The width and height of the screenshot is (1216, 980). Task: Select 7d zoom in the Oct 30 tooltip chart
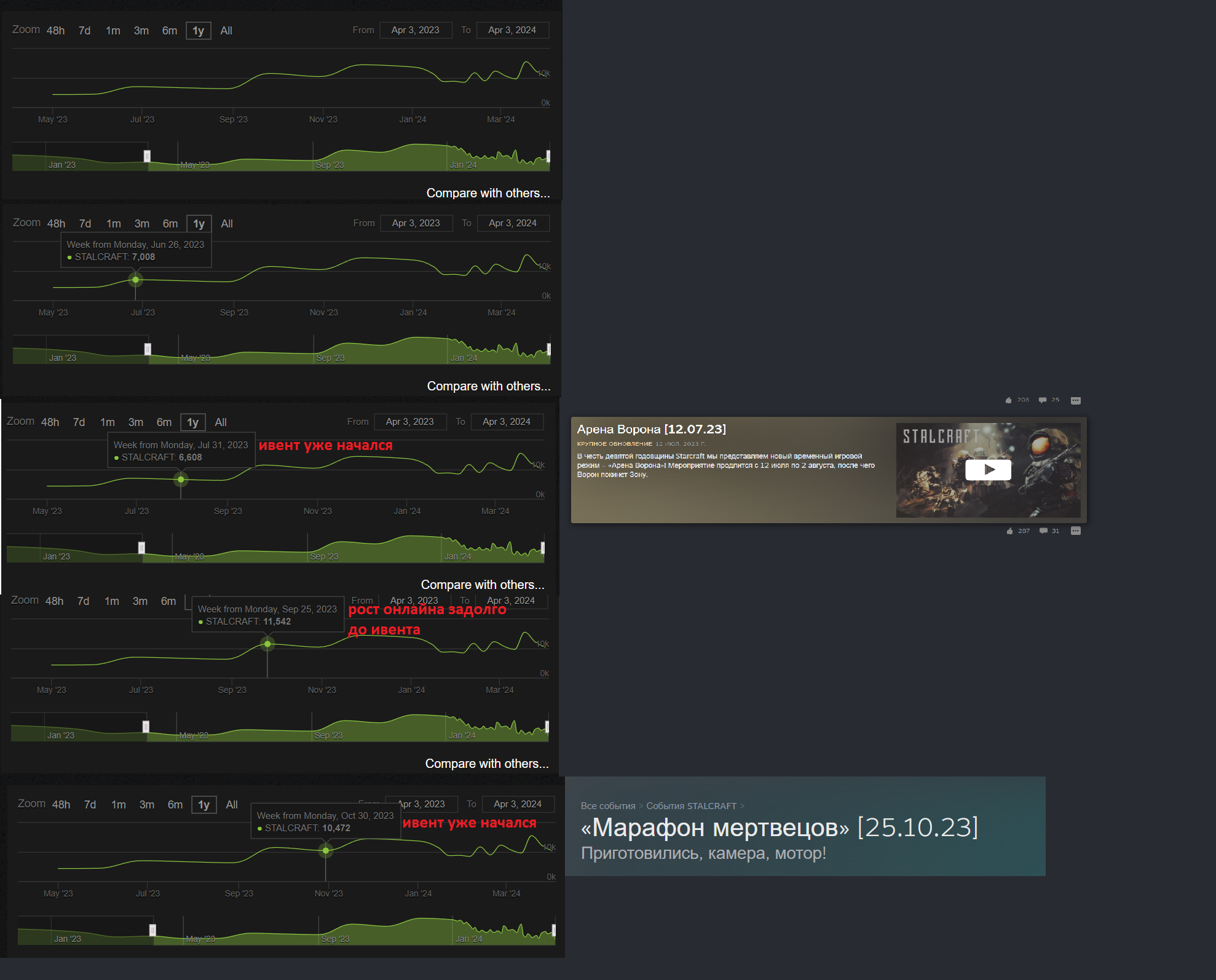[90, 805]
